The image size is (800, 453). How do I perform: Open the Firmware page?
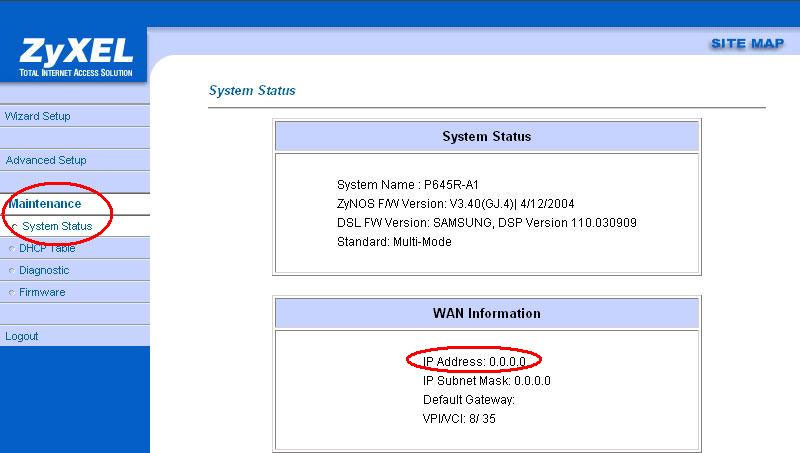coord(42,293)
